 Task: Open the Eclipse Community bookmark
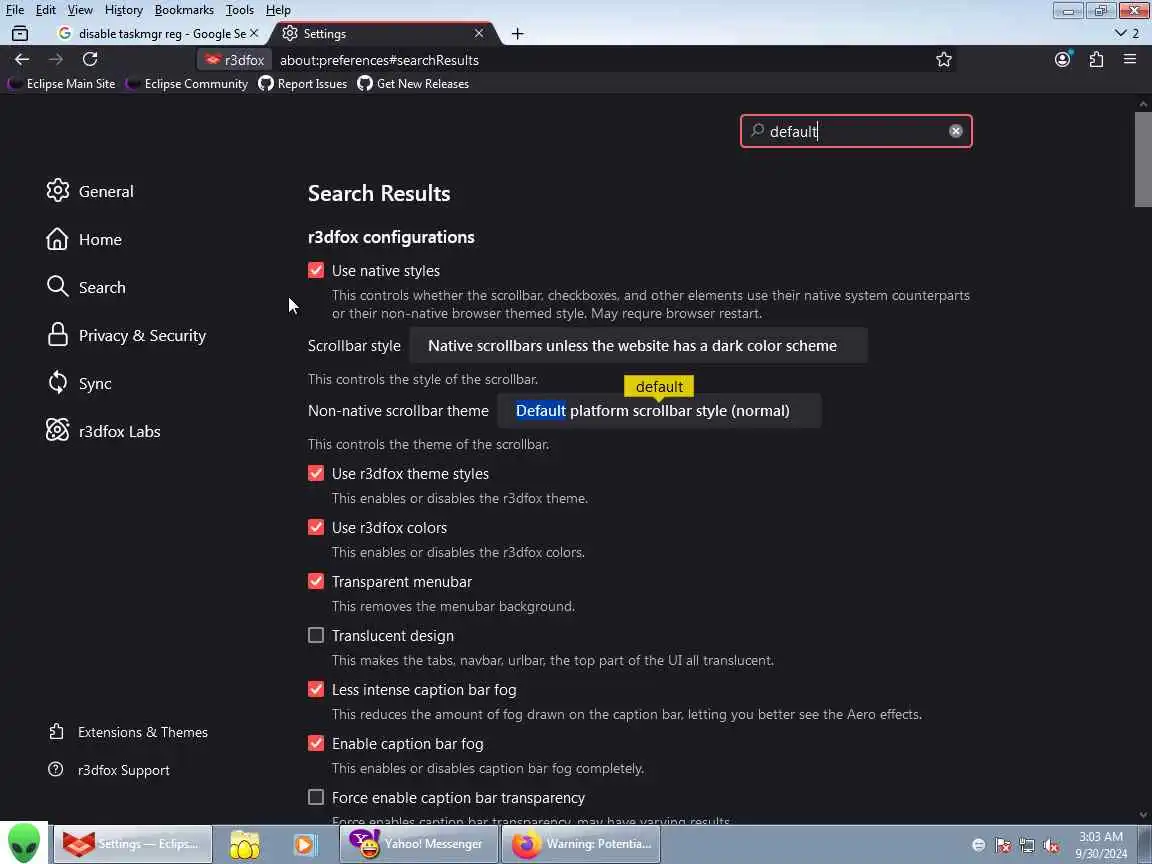[x=187, y=84]
